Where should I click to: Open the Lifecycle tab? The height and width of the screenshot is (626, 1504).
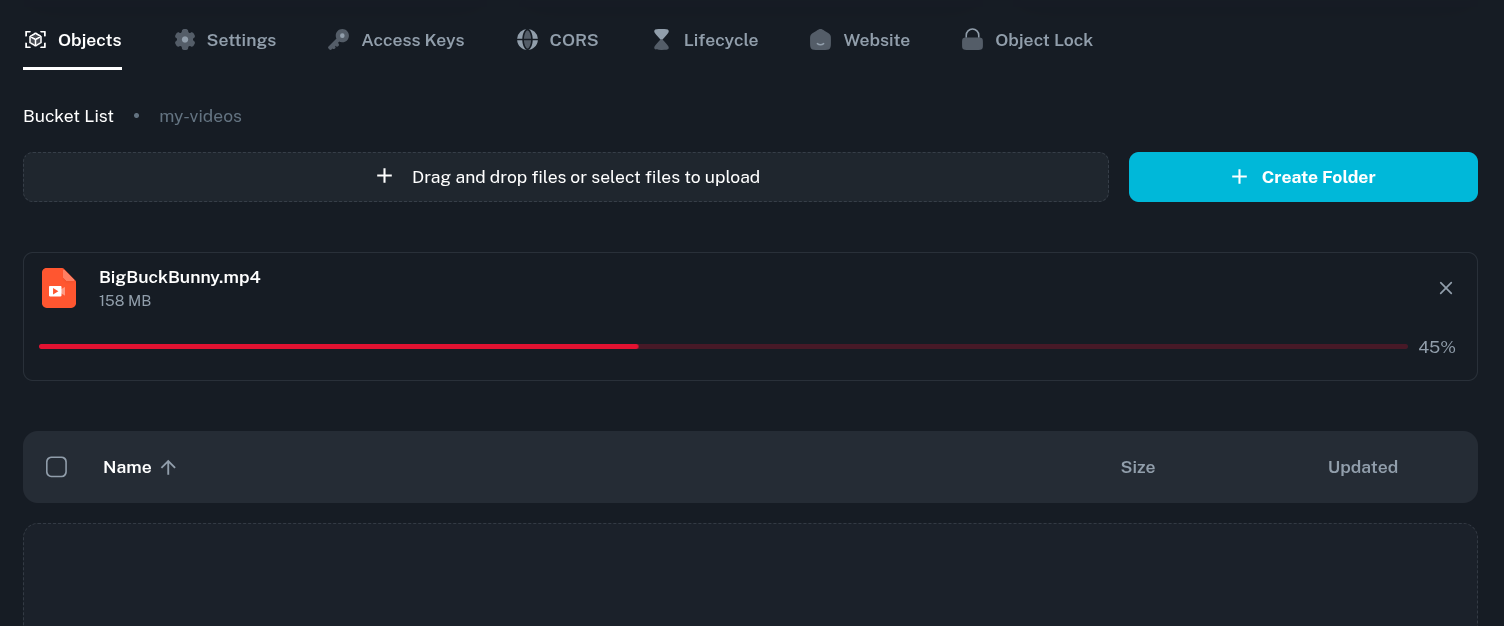[x=720, y=40]
